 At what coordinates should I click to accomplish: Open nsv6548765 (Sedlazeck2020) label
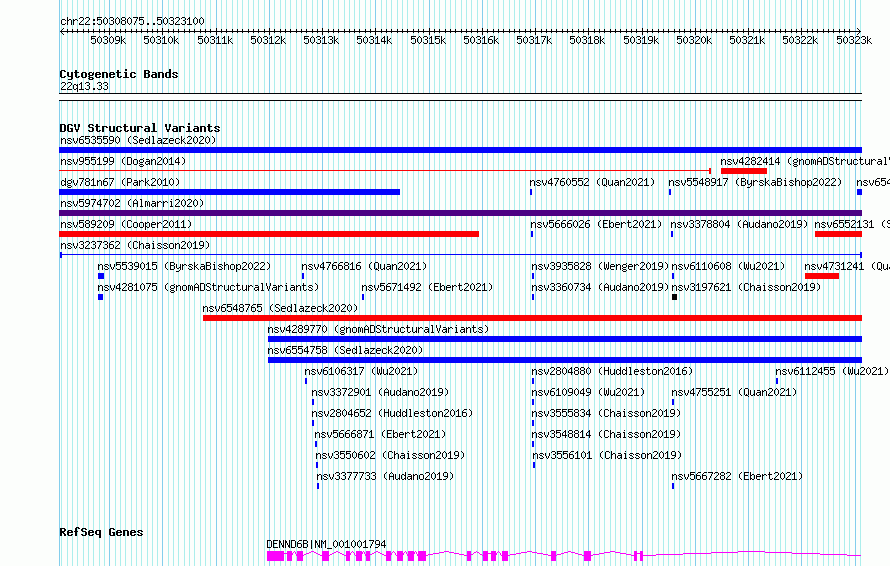pos(280,308)
